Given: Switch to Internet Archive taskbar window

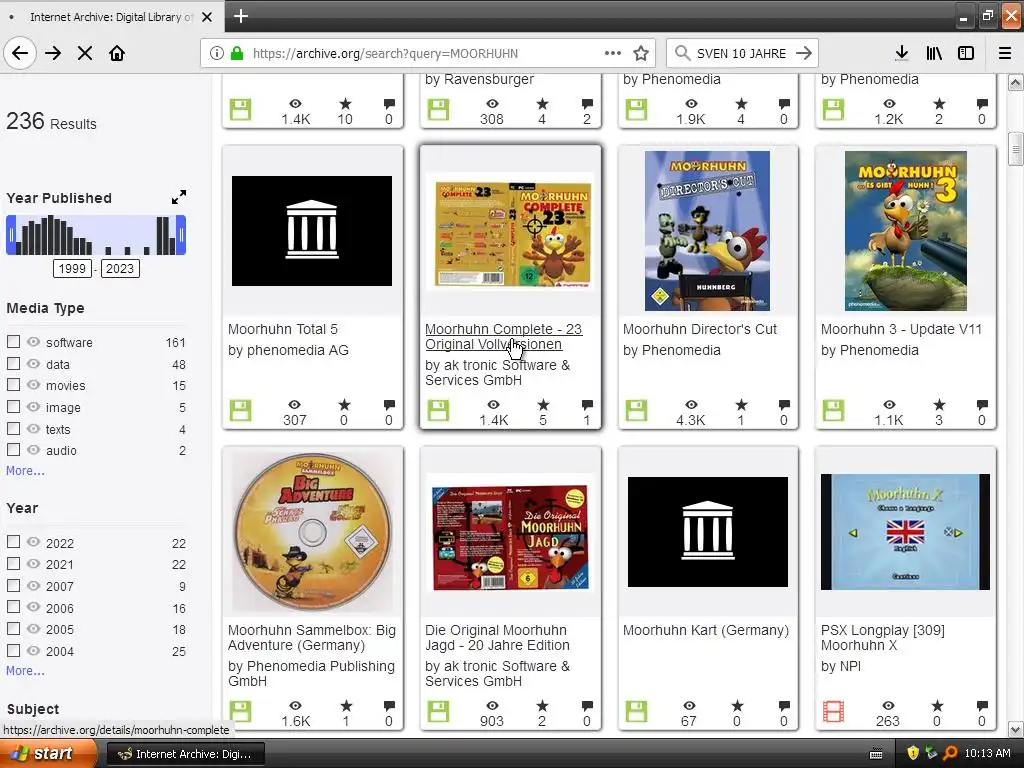Looking at the screenshot, I should pos(185,754).
